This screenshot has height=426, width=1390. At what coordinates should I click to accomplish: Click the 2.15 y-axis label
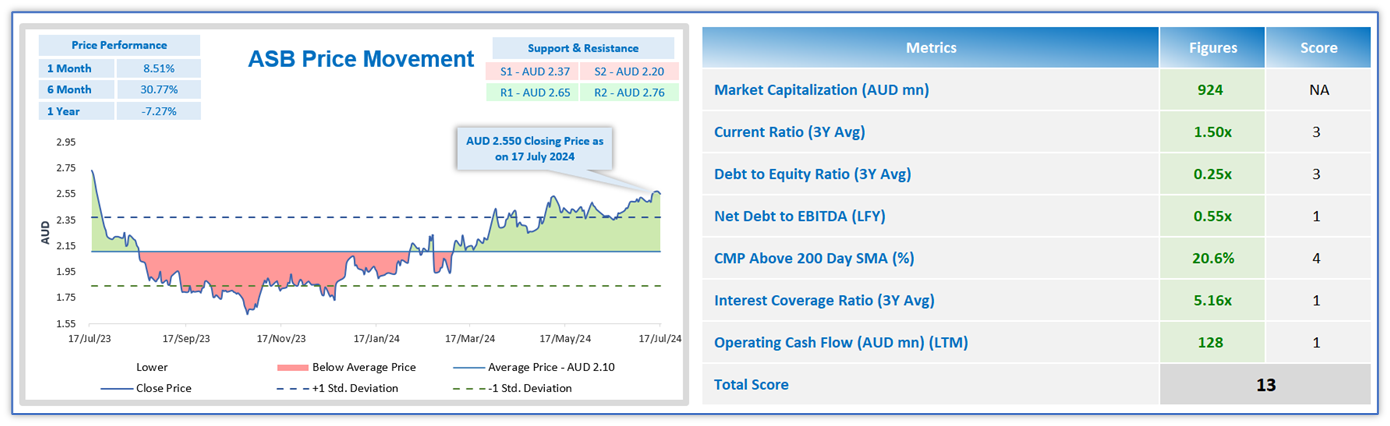pos(67,245)
